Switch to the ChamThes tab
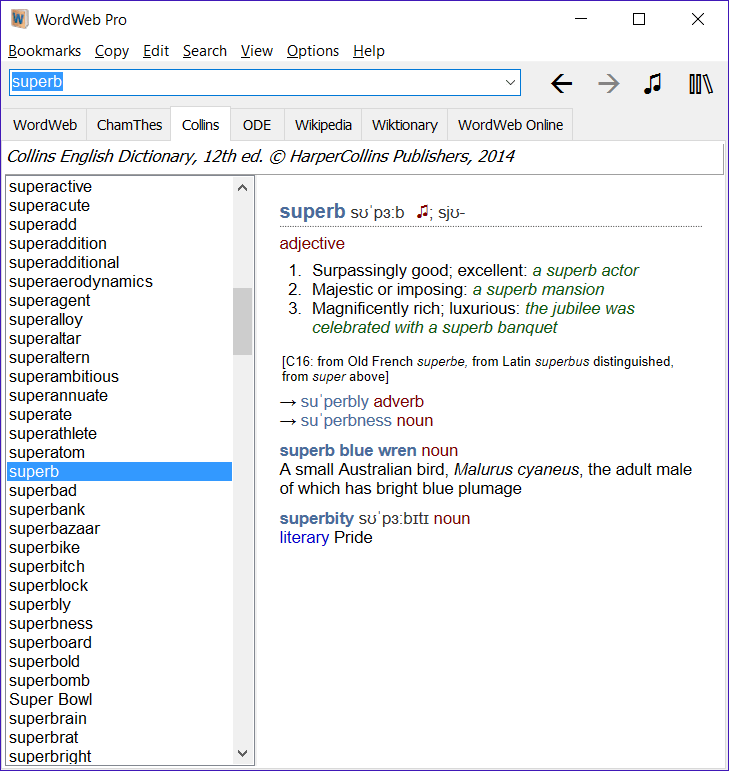The image size is (729, 771). coord(129,125)
